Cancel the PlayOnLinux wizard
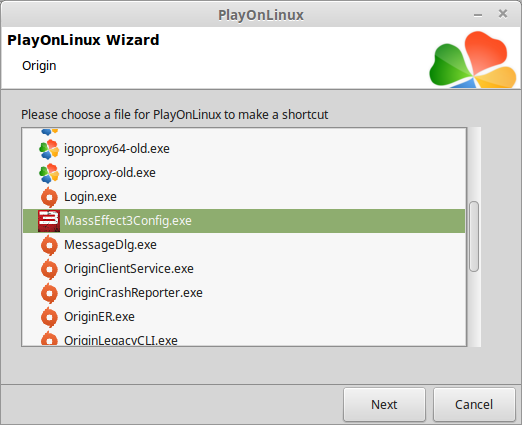522x425 pixels. coord(474,404)
